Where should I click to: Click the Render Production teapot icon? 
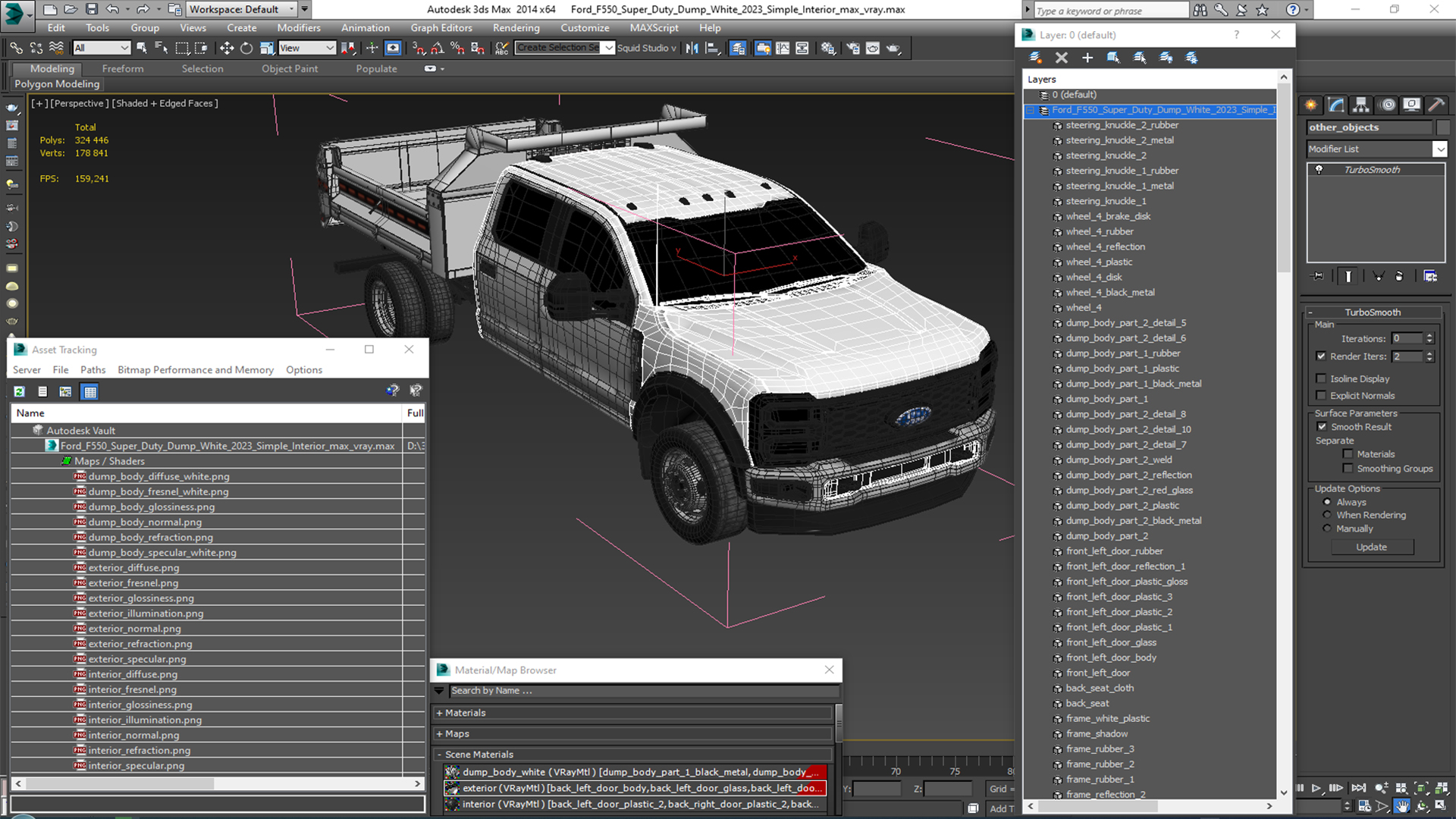click(x=893, y=48)
